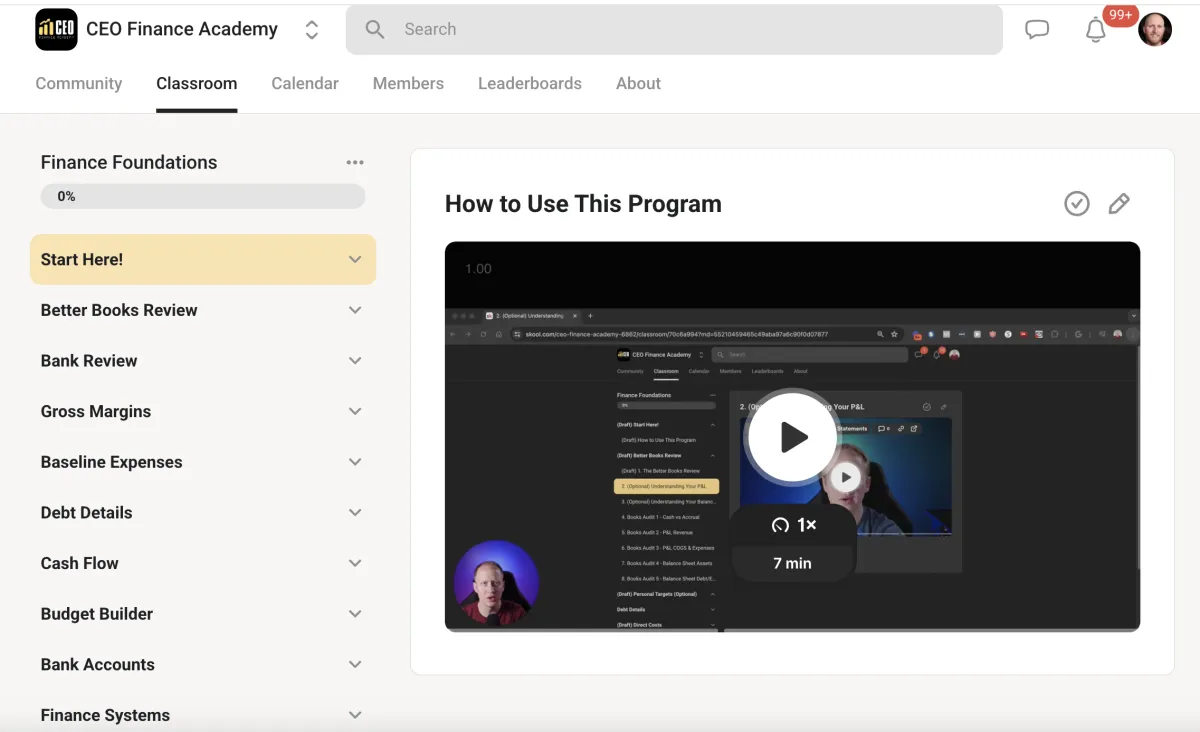
Task: Expand the Bank Review section
Action: tap(203, 361)
